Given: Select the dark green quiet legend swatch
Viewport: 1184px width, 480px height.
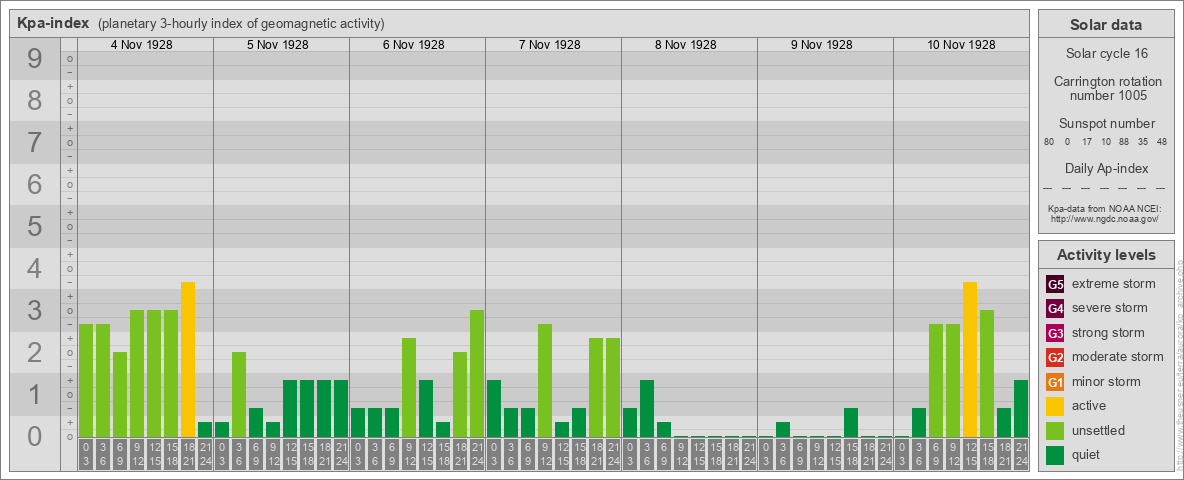Looking at the screenshot, I should click(x=1055, y=455).
